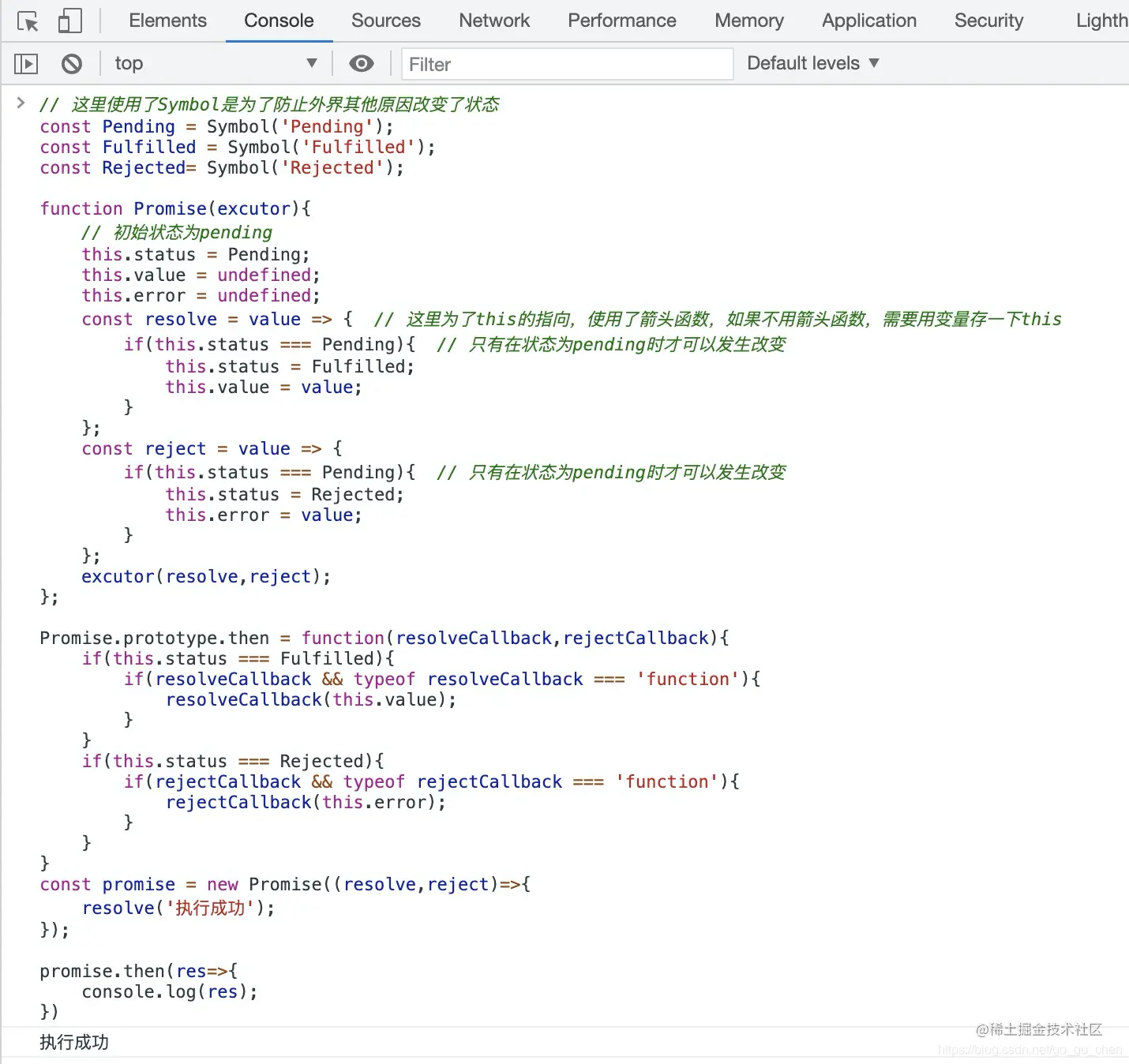The width and height of the screenshot is (1129, 1064).
Task: Focus the console Filter input field
Action: pyautogui.click(x=568, y=64)
